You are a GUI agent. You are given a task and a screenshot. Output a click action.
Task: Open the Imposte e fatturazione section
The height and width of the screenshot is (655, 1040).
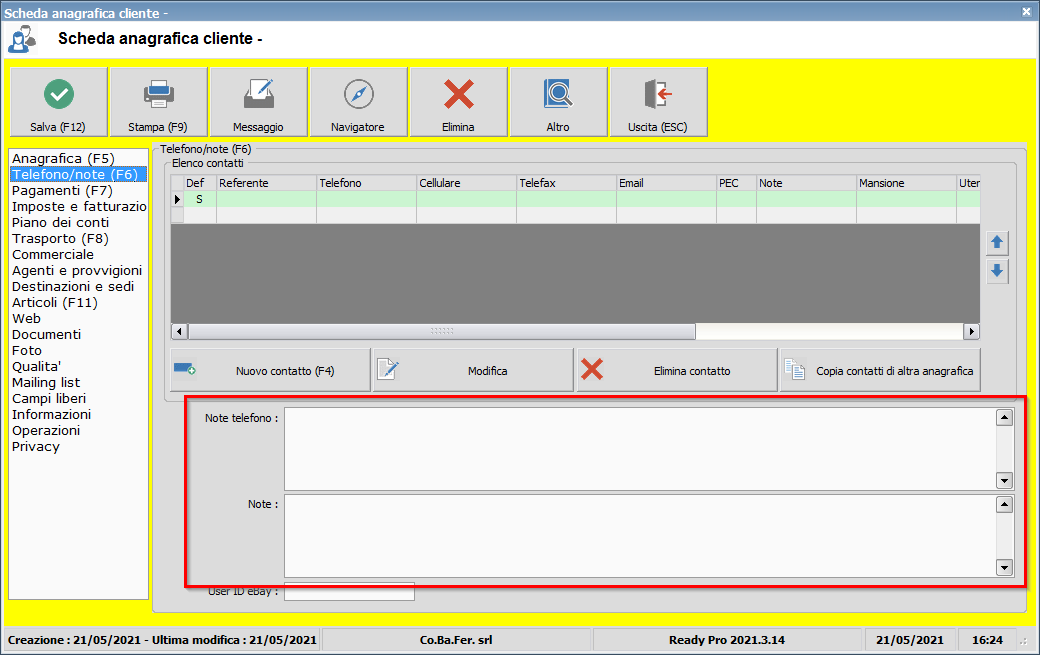(79, 206)
